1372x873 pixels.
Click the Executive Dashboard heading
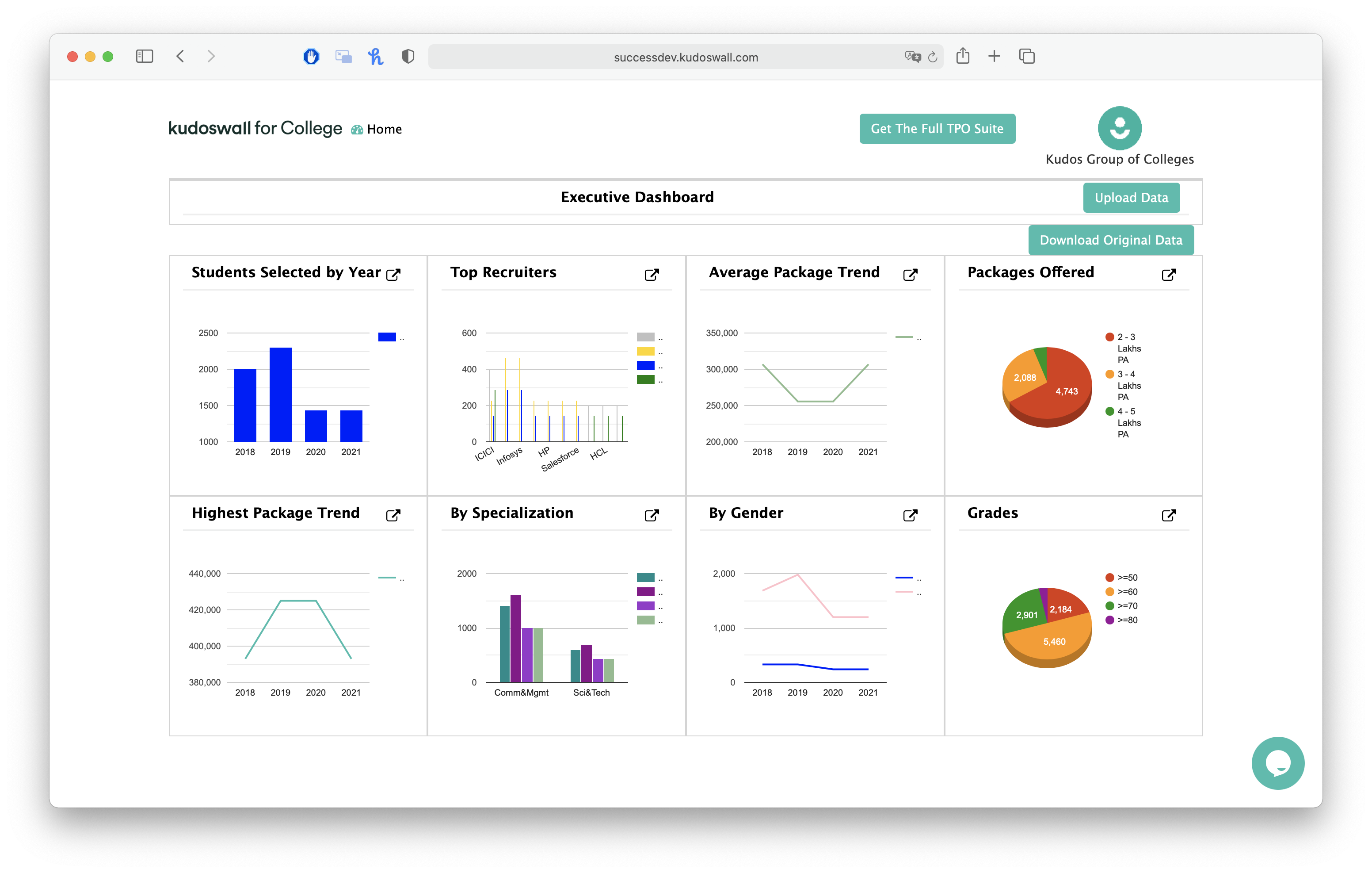tap(636, 197)
